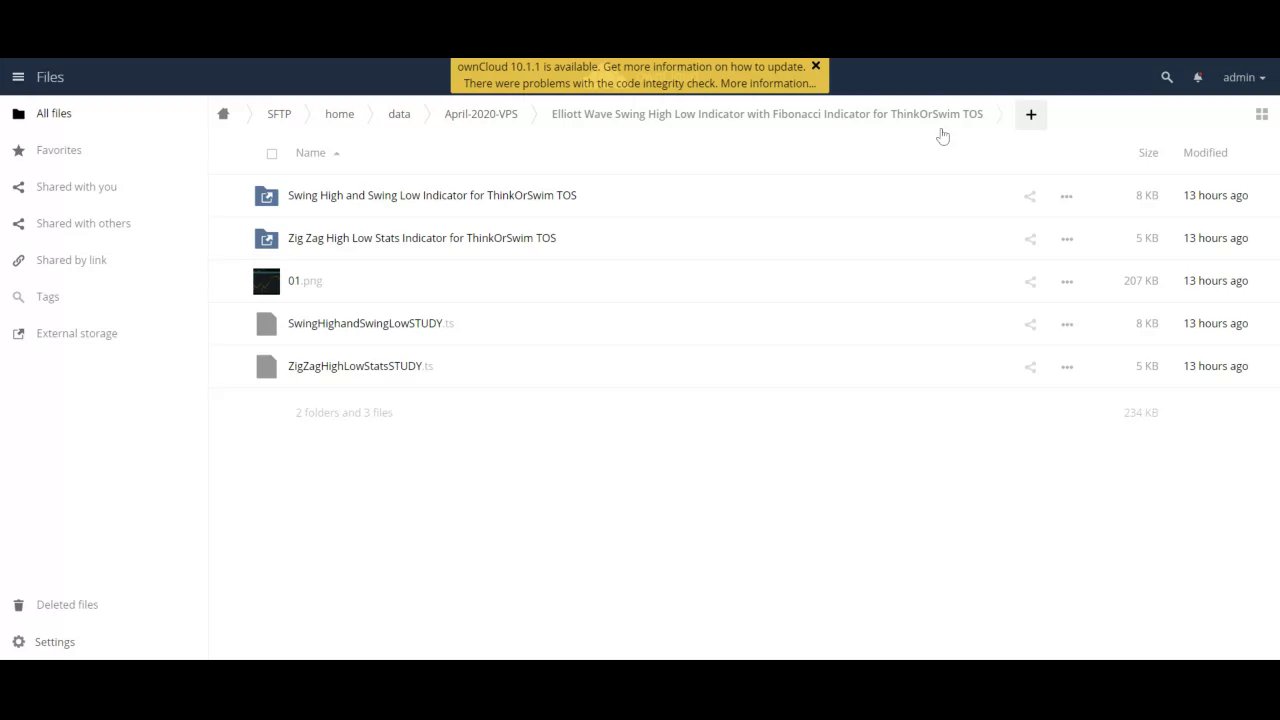Navigate to home breadcrumb
The height and width of the screenshot is (720, 1280).
[339, 114]
